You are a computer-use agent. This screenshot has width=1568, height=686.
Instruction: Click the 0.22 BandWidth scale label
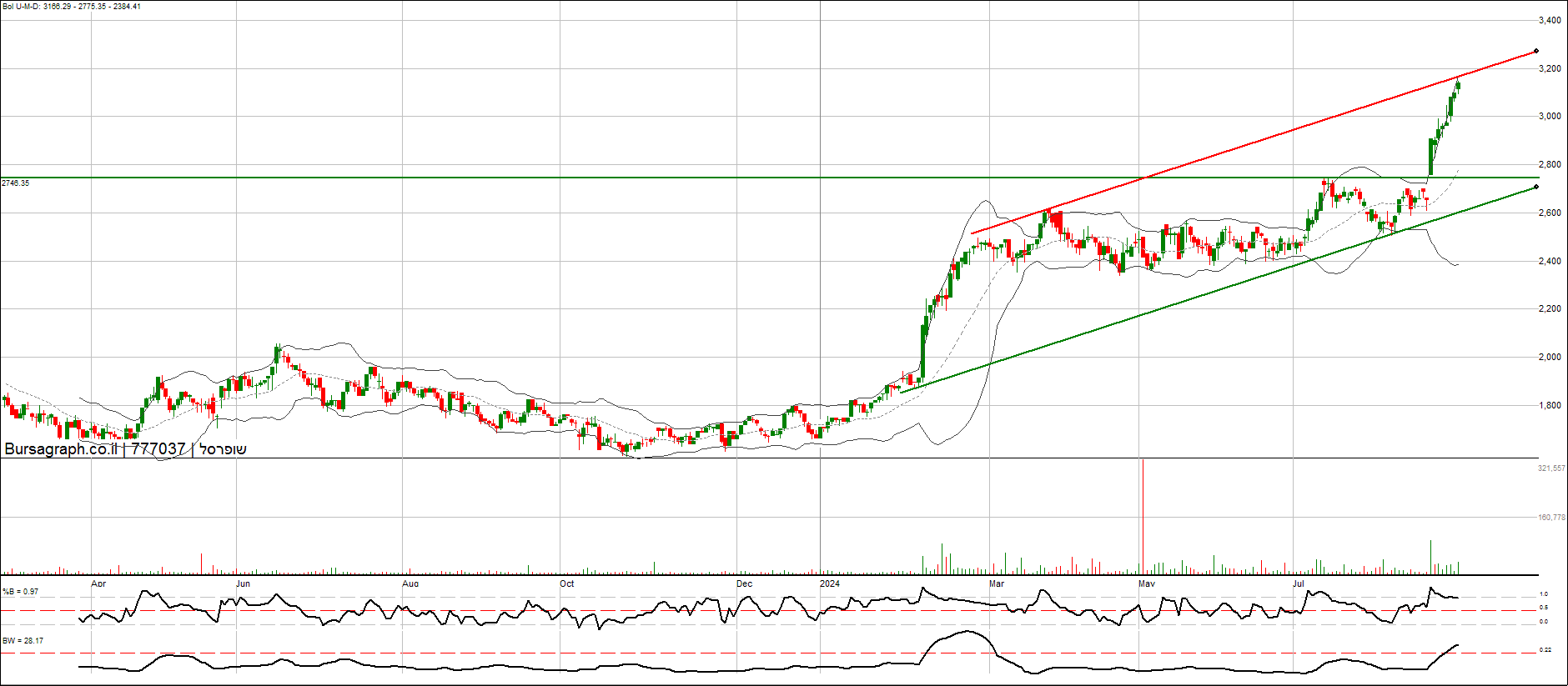(1545, 650)
